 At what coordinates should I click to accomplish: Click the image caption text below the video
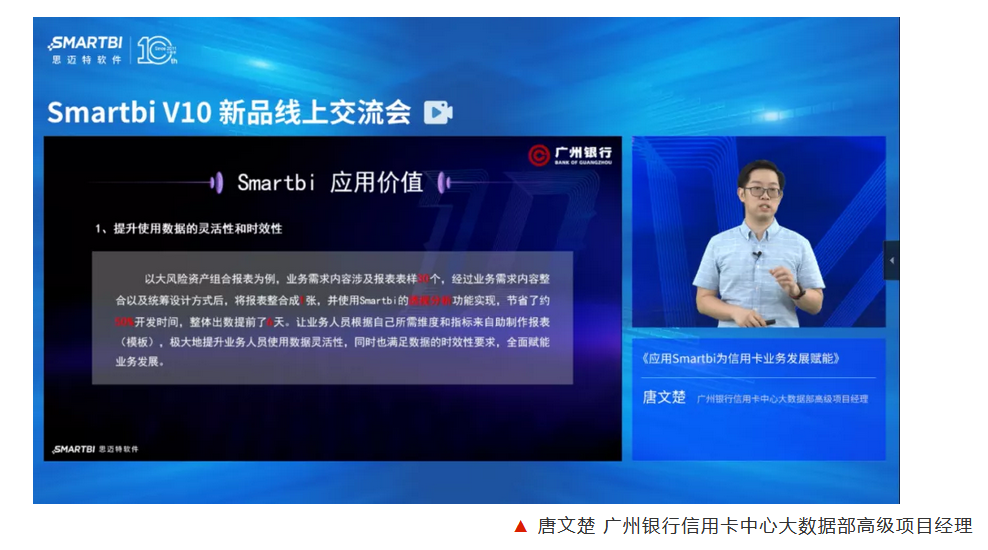click(x=754, y=526)
